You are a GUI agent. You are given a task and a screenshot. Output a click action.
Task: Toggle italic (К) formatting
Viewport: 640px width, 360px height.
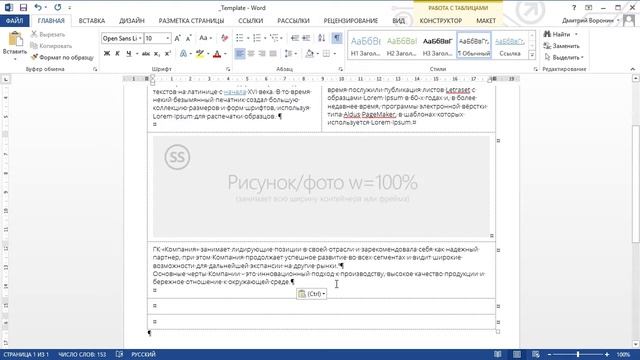[x=118, y=53]
